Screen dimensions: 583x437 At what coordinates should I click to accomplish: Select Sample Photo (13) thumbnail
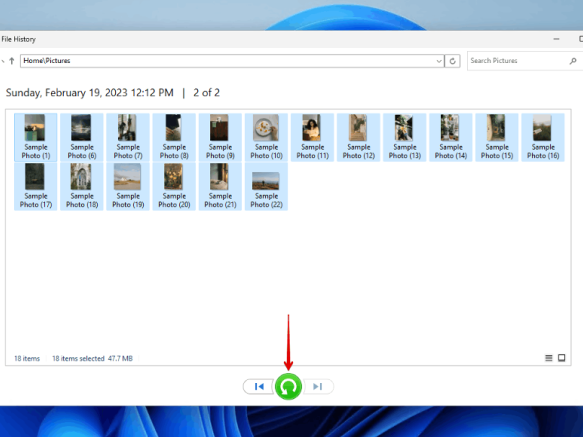(405, 137)
